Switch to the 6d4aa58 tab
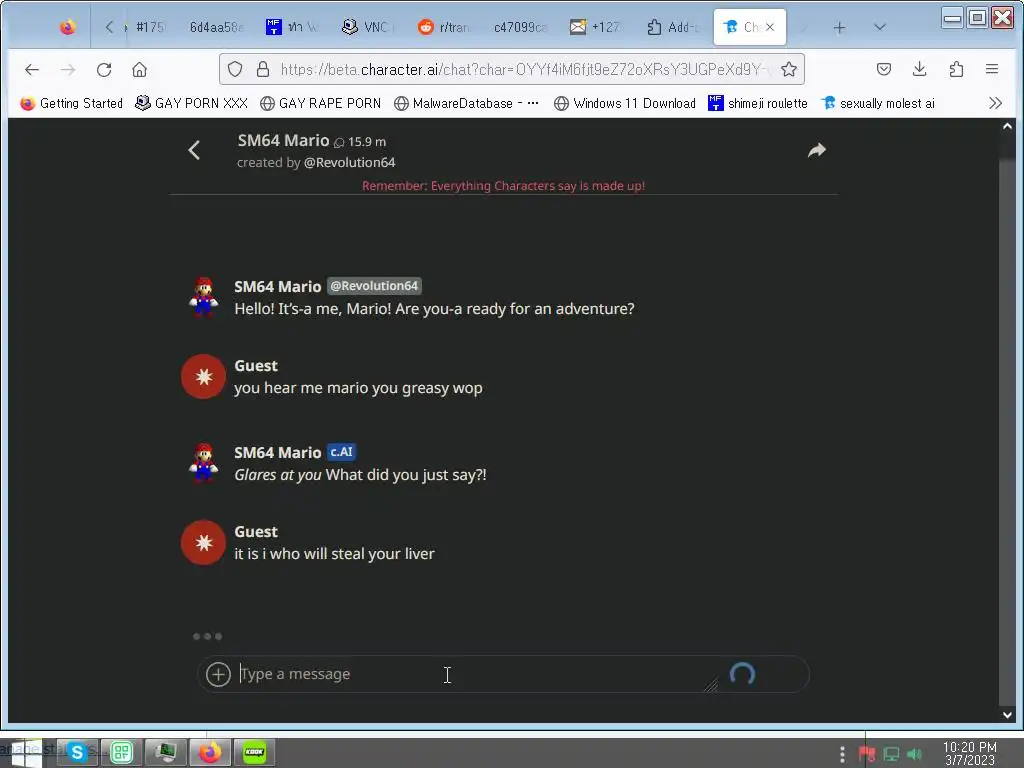This screenshot has height=768, width=1024. coord(216,27)
